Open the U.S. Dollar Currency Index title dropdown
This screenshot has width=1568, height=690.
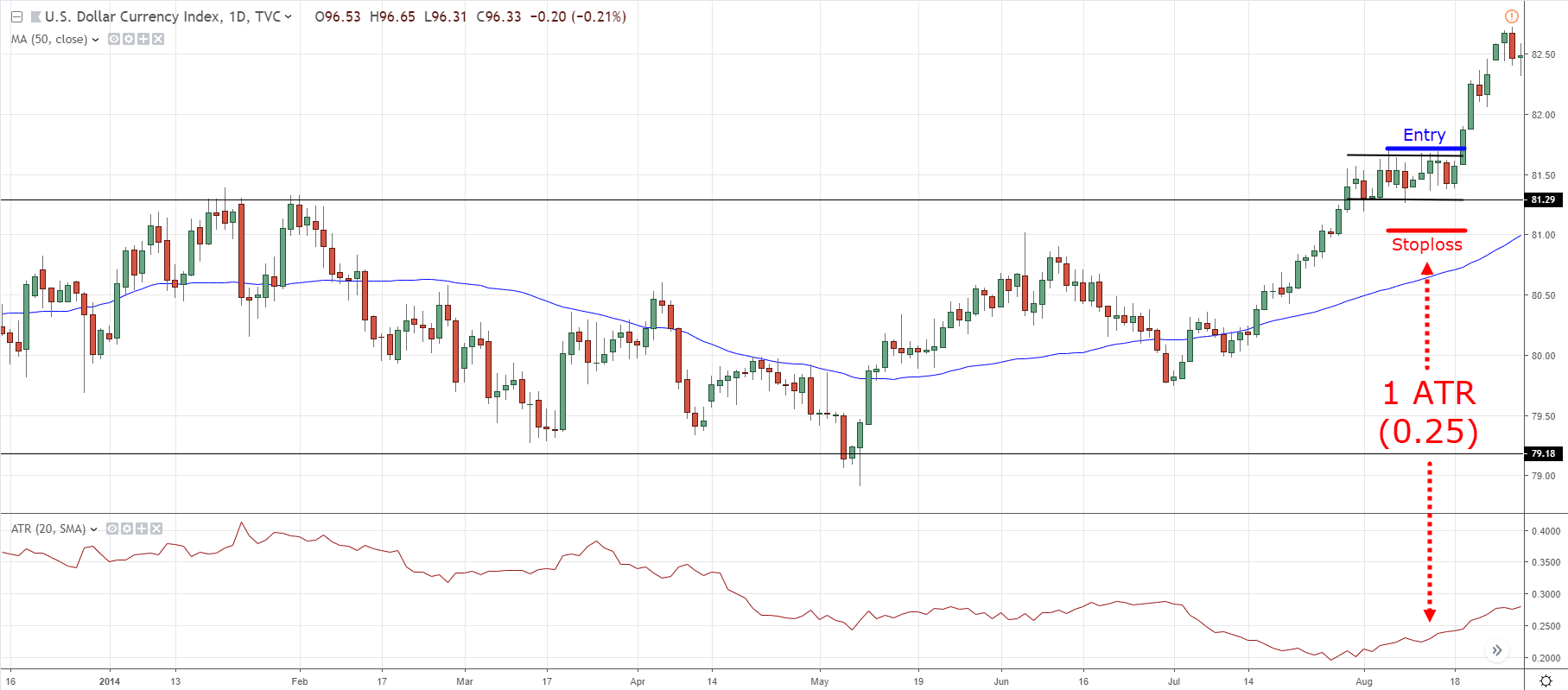[x=288, y=16]
